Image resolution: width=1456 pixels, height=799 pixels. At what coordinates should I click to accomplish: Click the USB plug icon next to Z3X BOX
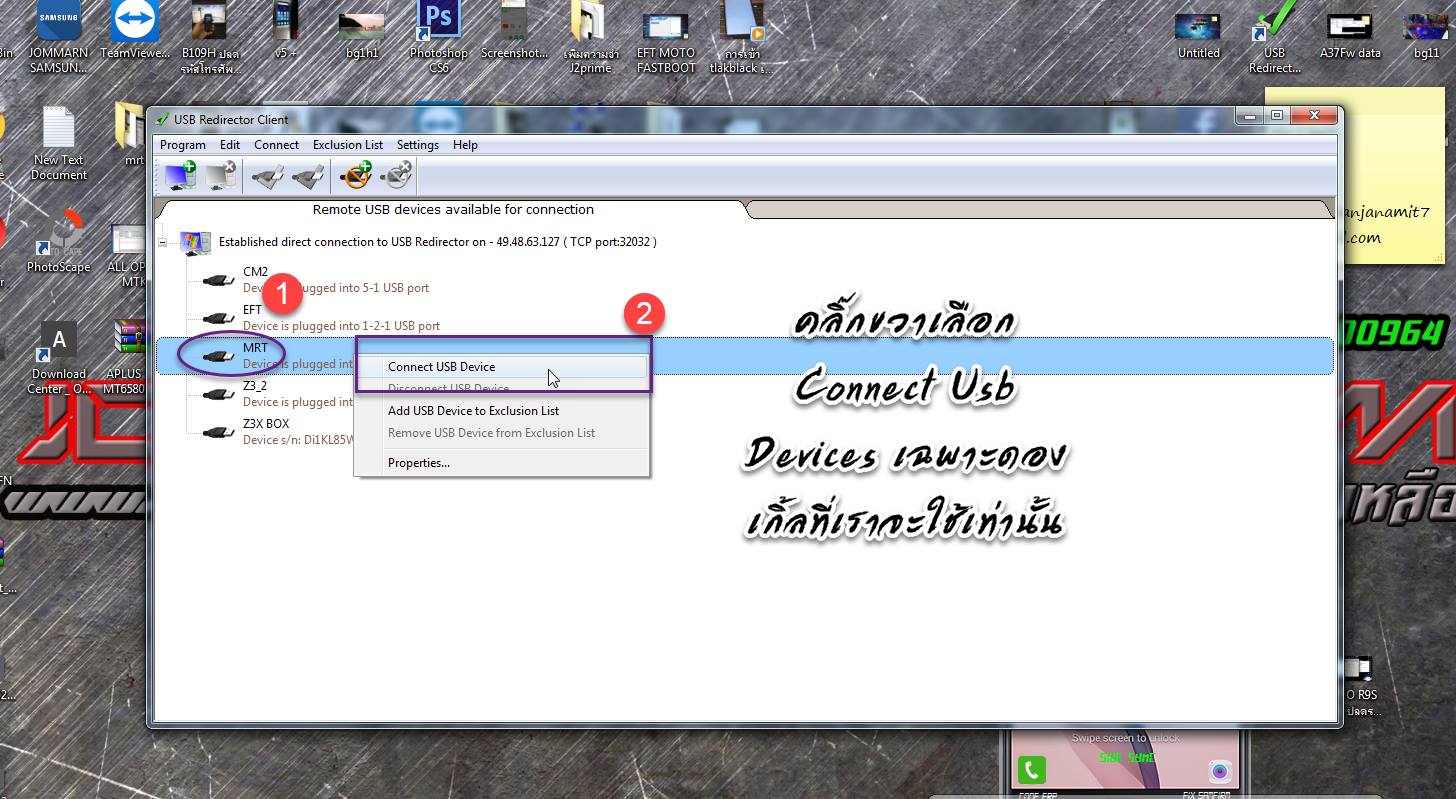point(219,432)
